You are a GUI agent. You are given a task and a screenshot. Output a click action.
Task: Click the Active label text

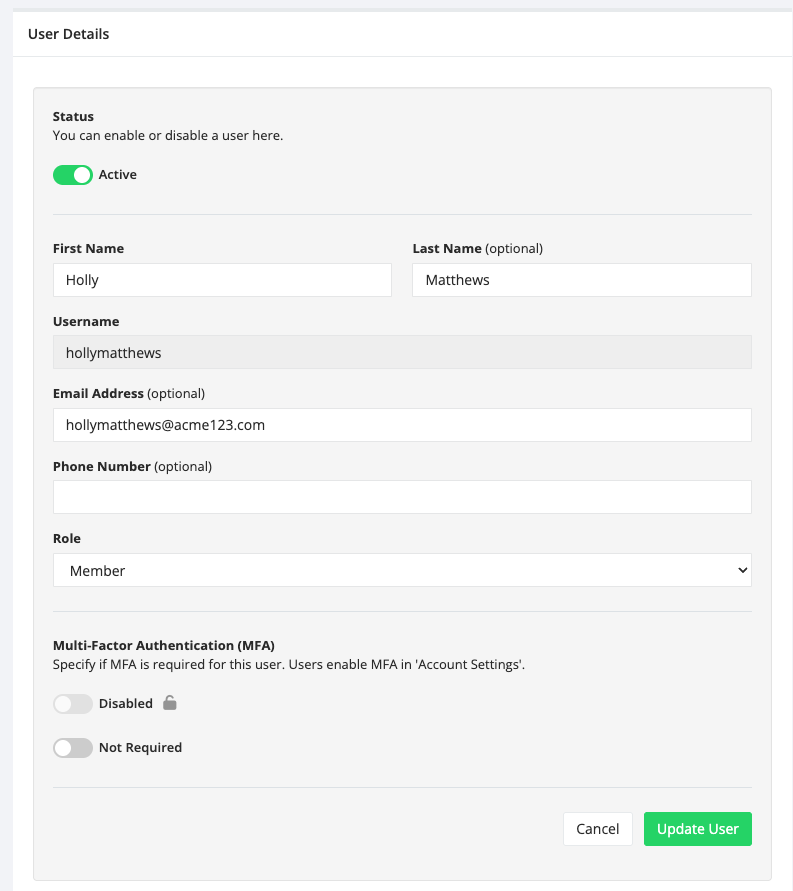pyautogui.click(x=118, y=175)
